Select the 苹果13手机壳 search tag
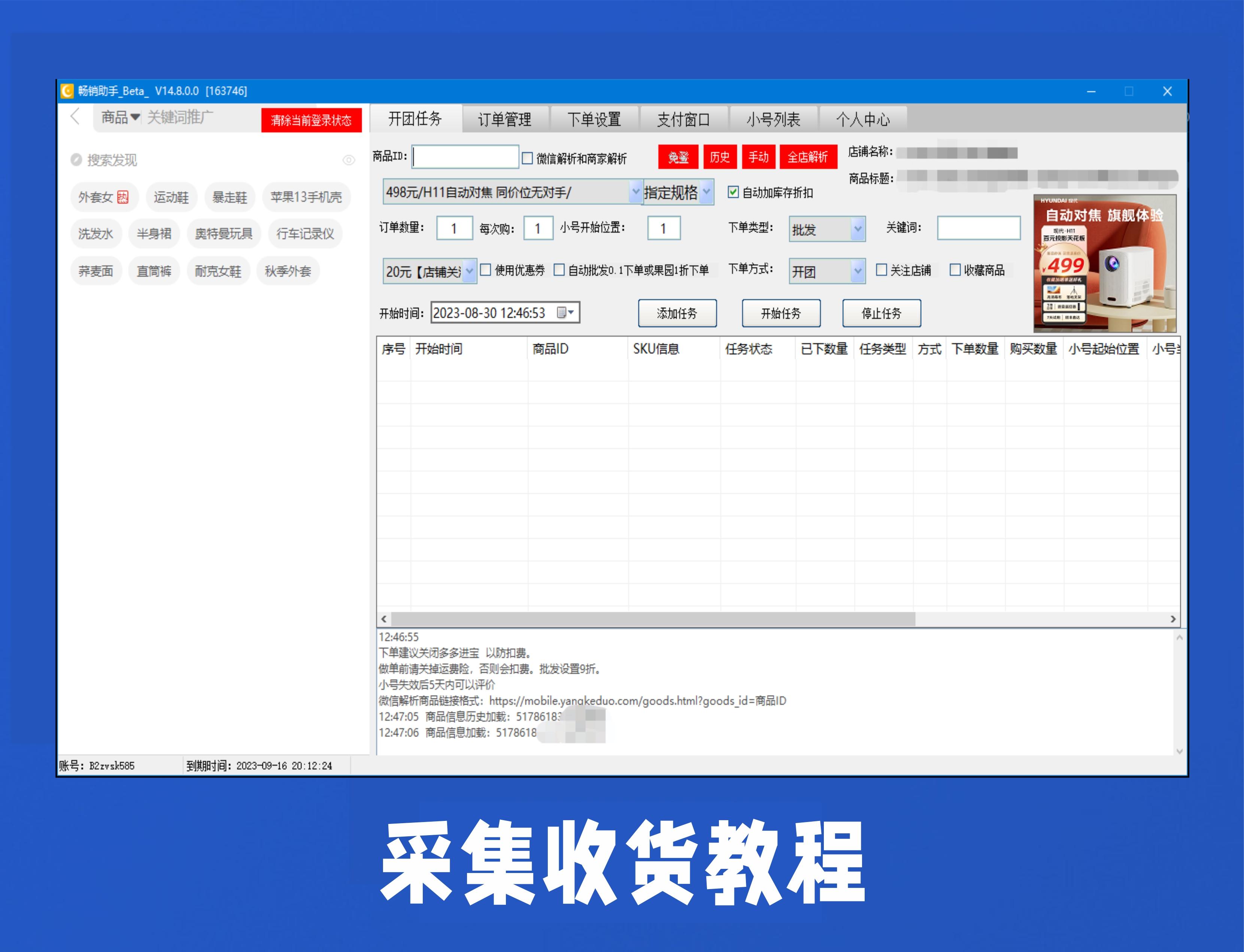 point(306,197)
